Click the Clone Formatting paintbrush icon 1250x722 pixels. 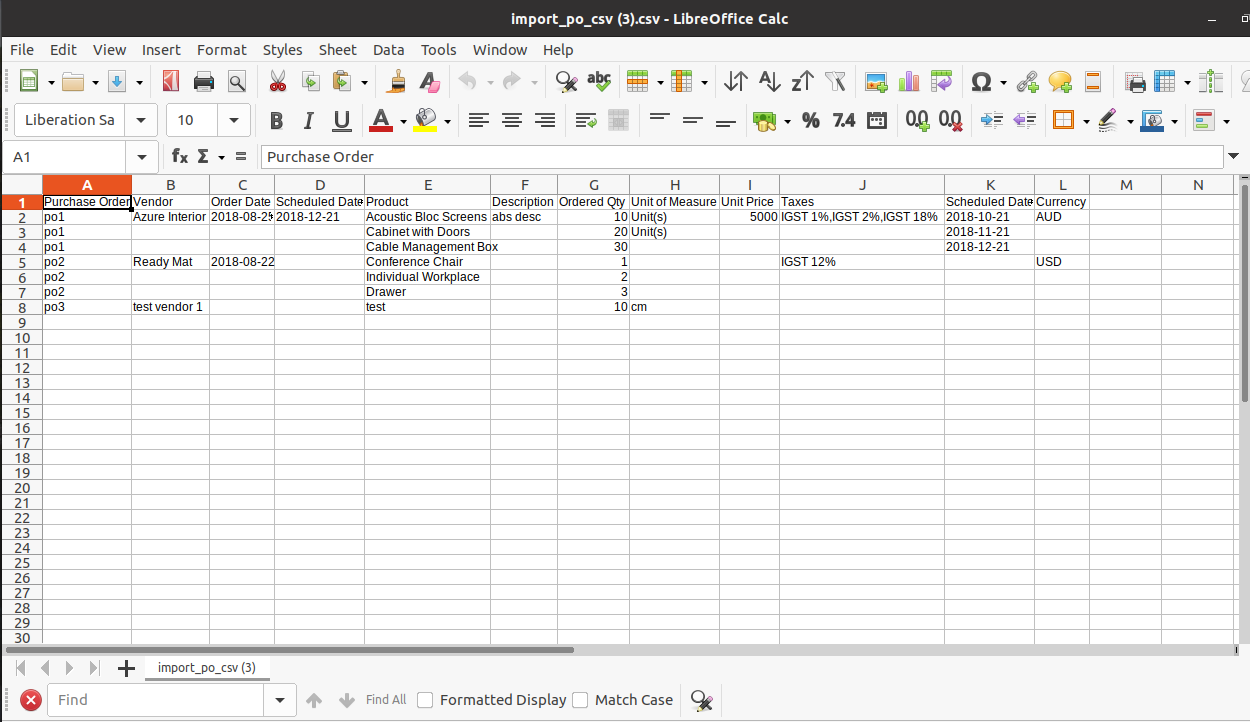coord(397,81)
